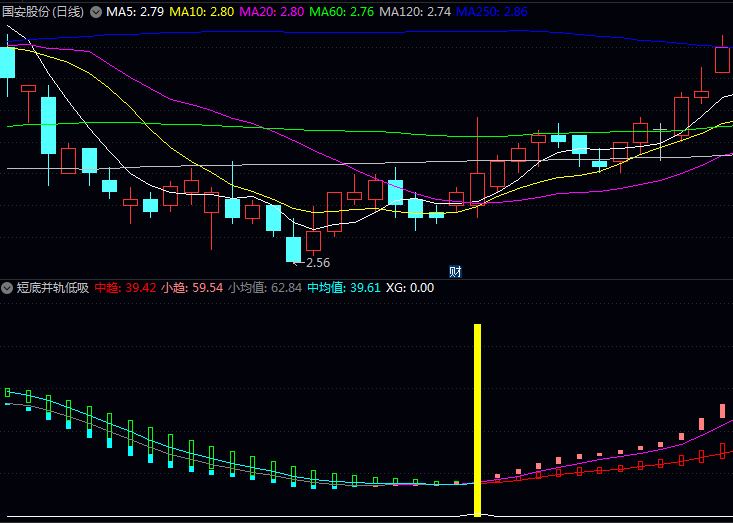Image resolution: width=733 pixels, height=523 pixels.
Task: Select the MA120 indicator label
Action: 417,12
